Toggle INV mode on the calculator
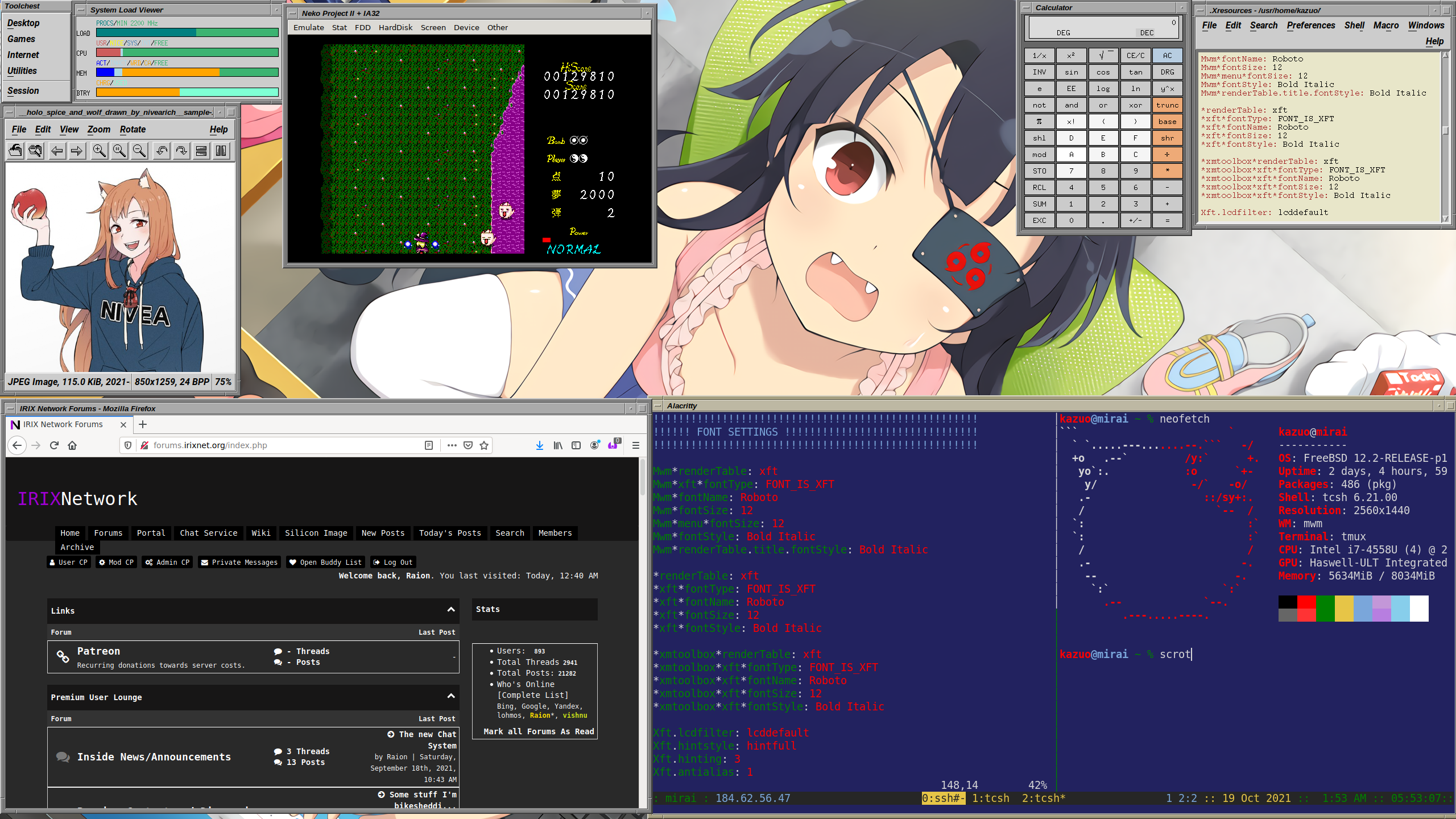This screenshot has width=1456, height=819. point(1039,72)
